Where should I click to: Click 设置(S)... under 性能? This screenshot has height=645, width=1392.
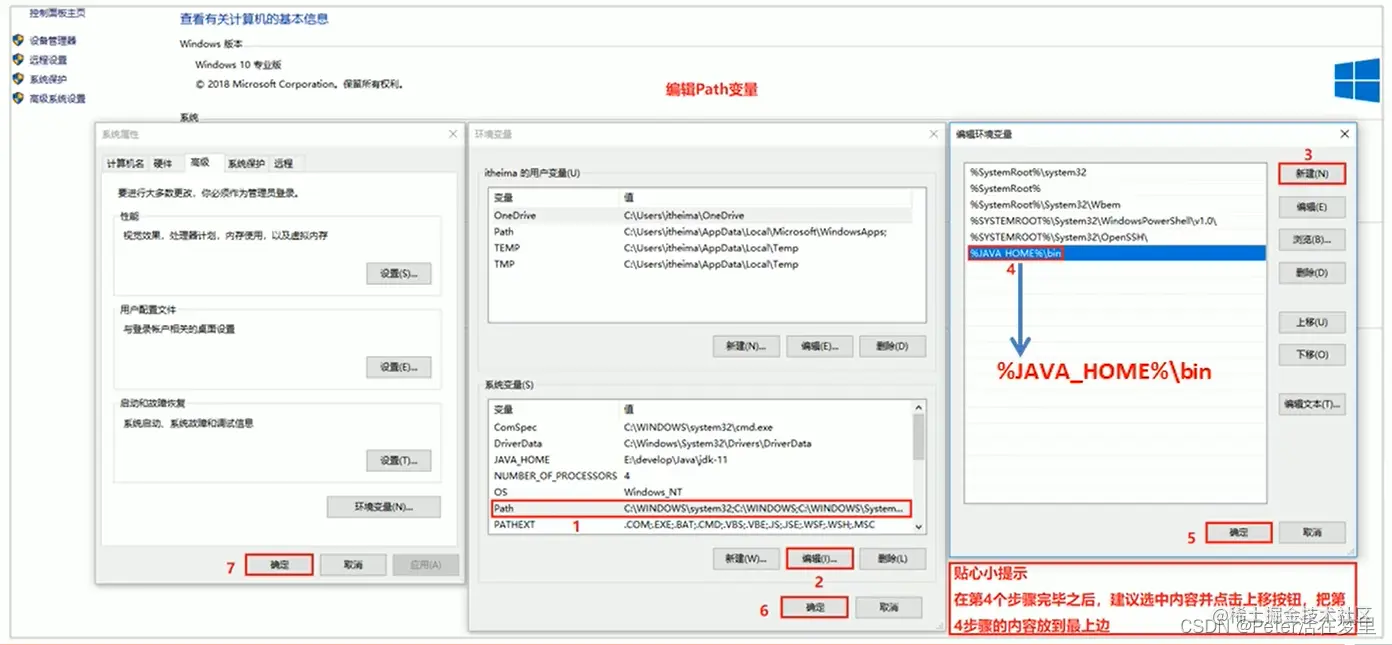(x=398, y=273)
